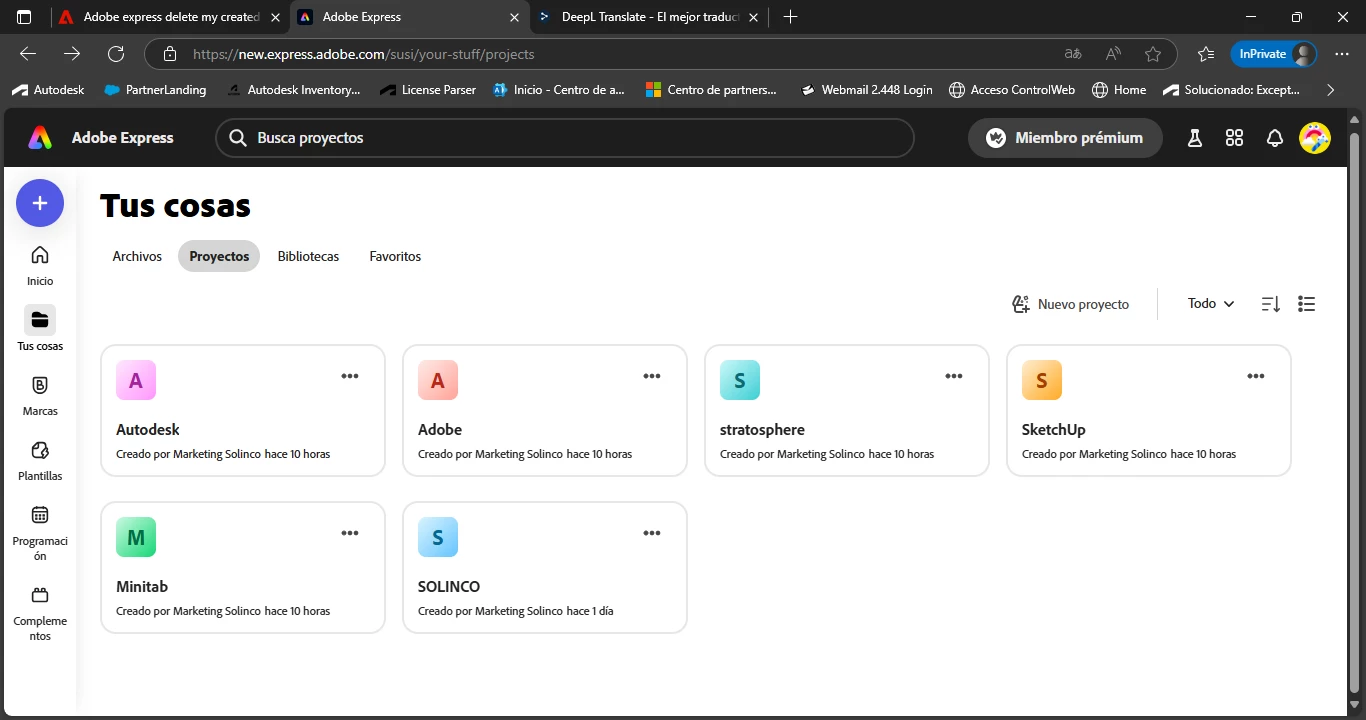Go back in browser history
1366x720 pixels.
(28, 54)
